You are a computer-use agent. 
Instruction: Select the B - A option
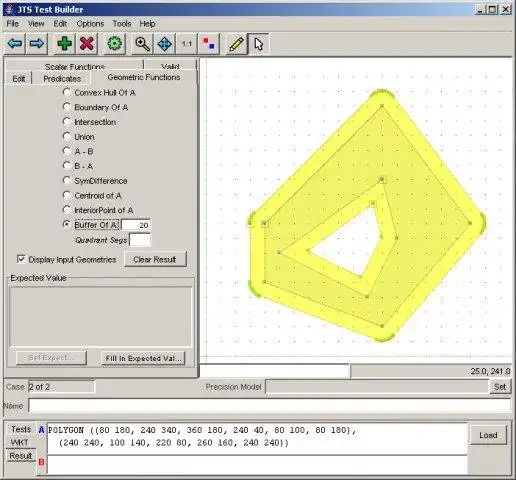point(67,166)
